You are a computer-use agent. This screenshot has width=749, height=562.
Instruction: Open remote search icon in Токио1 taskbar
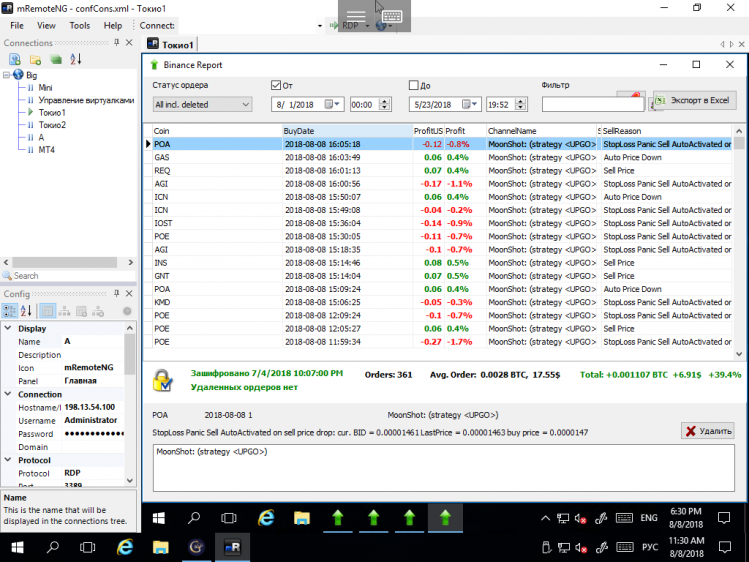(194, 518)
